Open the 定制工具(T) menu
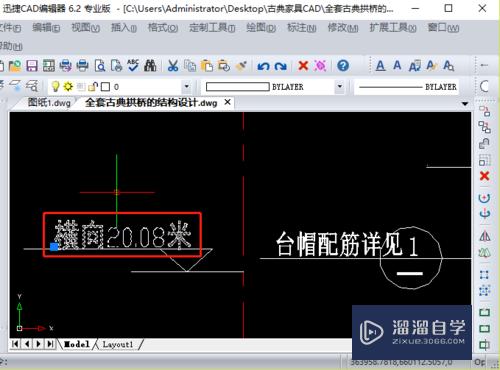The height and width of the screenshot is (370, 500). (x=212, y=28)
